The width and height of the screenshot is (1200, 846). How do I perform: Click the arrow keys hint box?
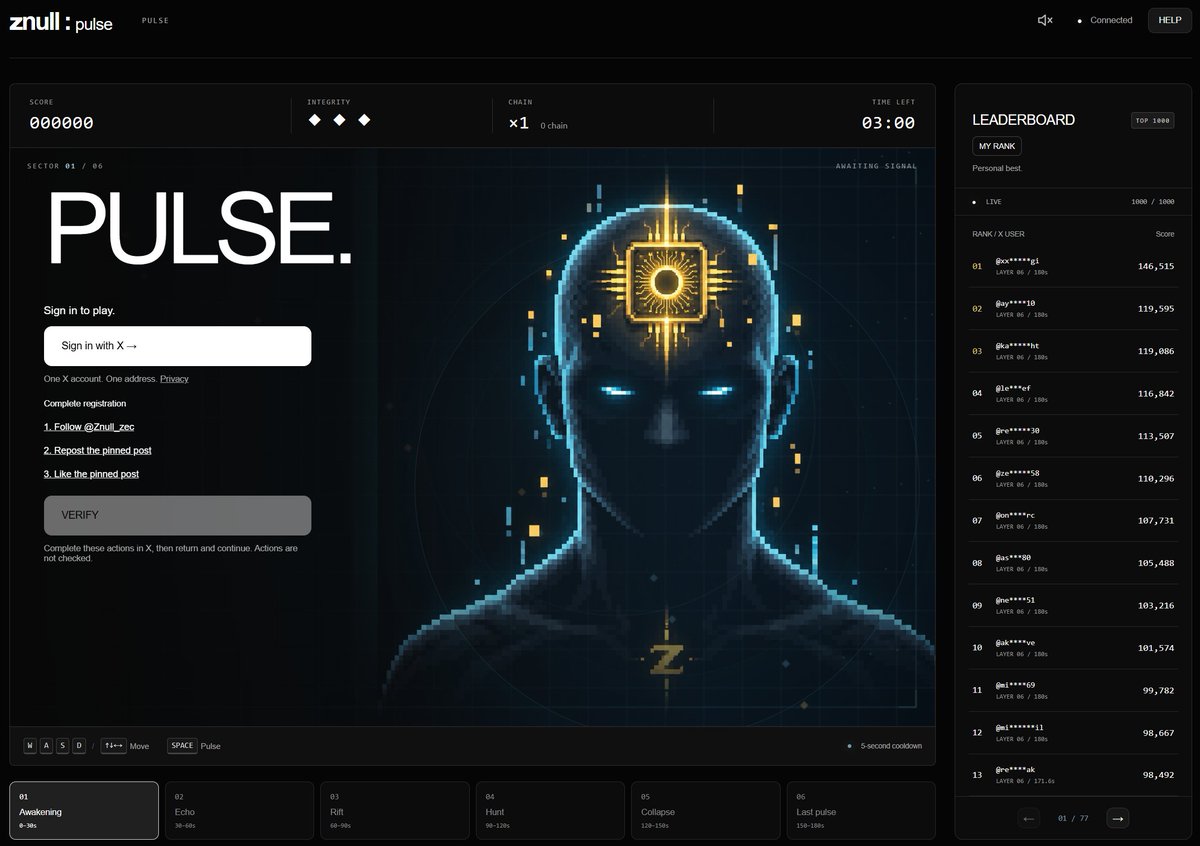(114, 746)
